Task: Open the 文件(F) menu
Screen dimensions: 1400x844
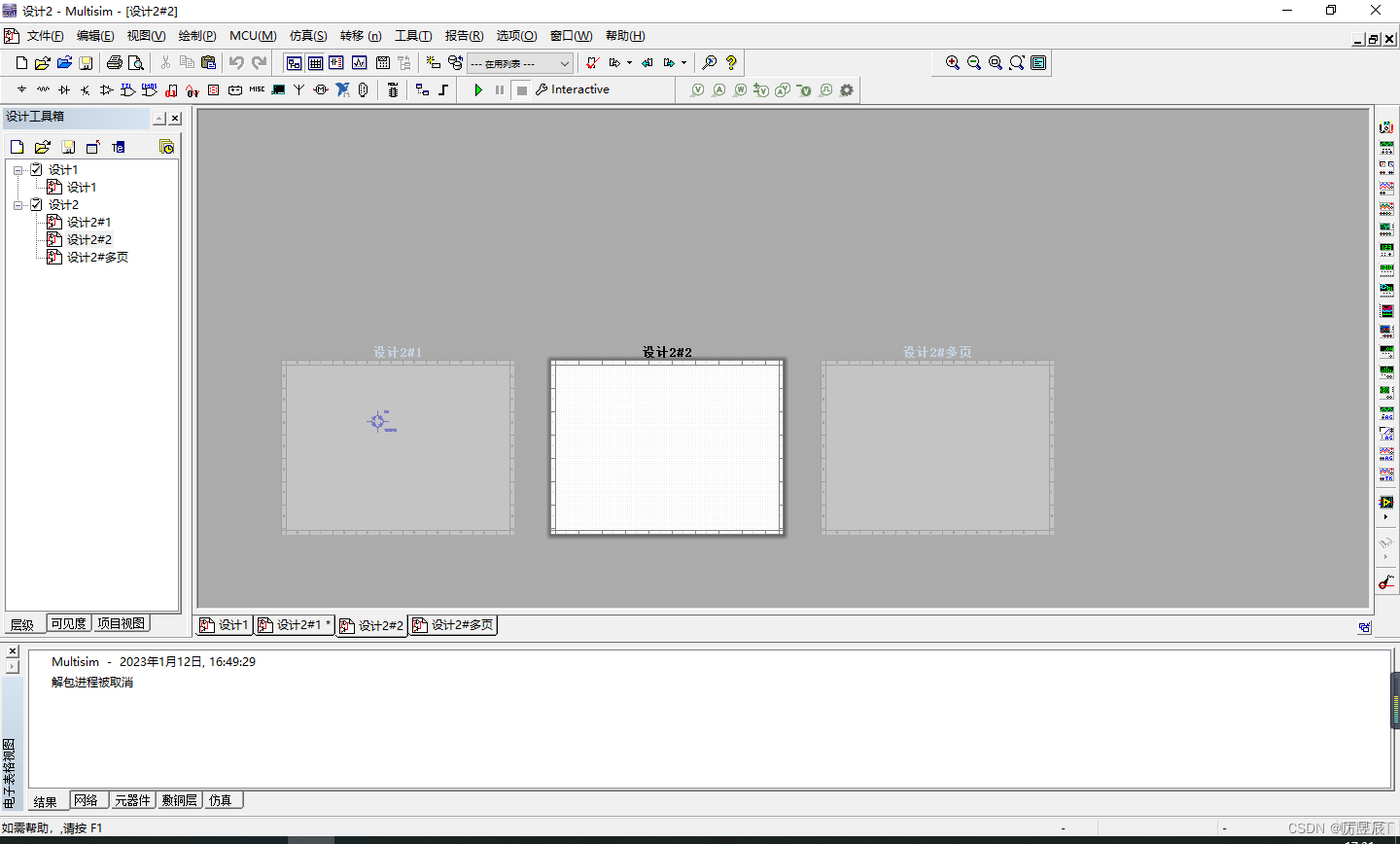Action: point(45,36)
